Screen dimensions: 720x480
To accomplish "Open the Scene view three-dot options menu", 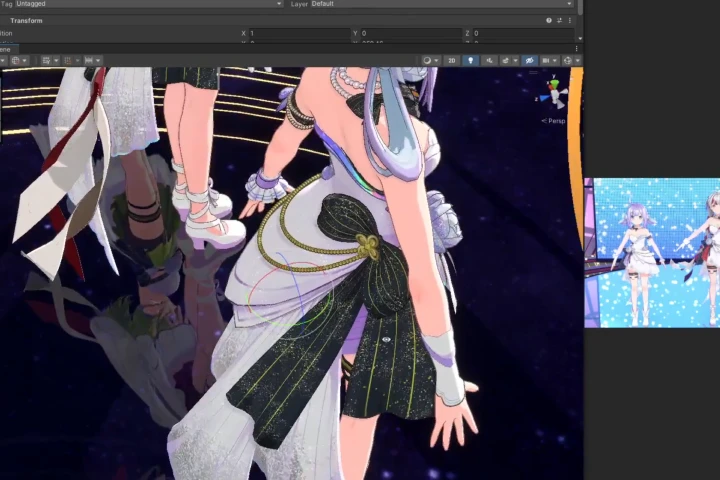I will tap(577, 49).
